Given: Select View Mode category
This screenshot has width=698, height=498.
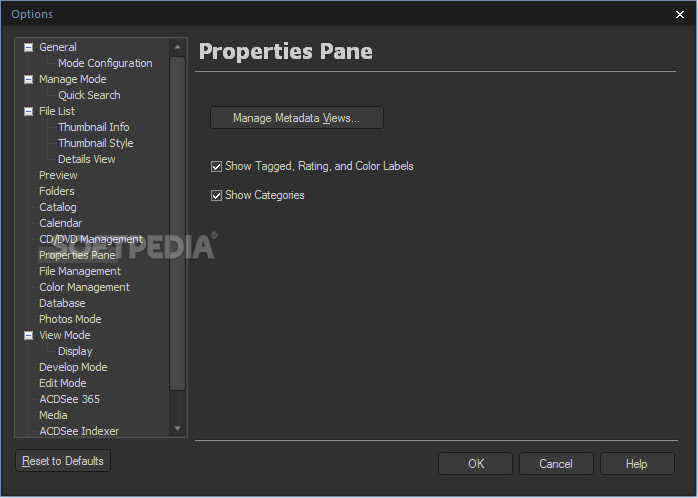Looking at the screenshot, I should (x=65, y=335).
